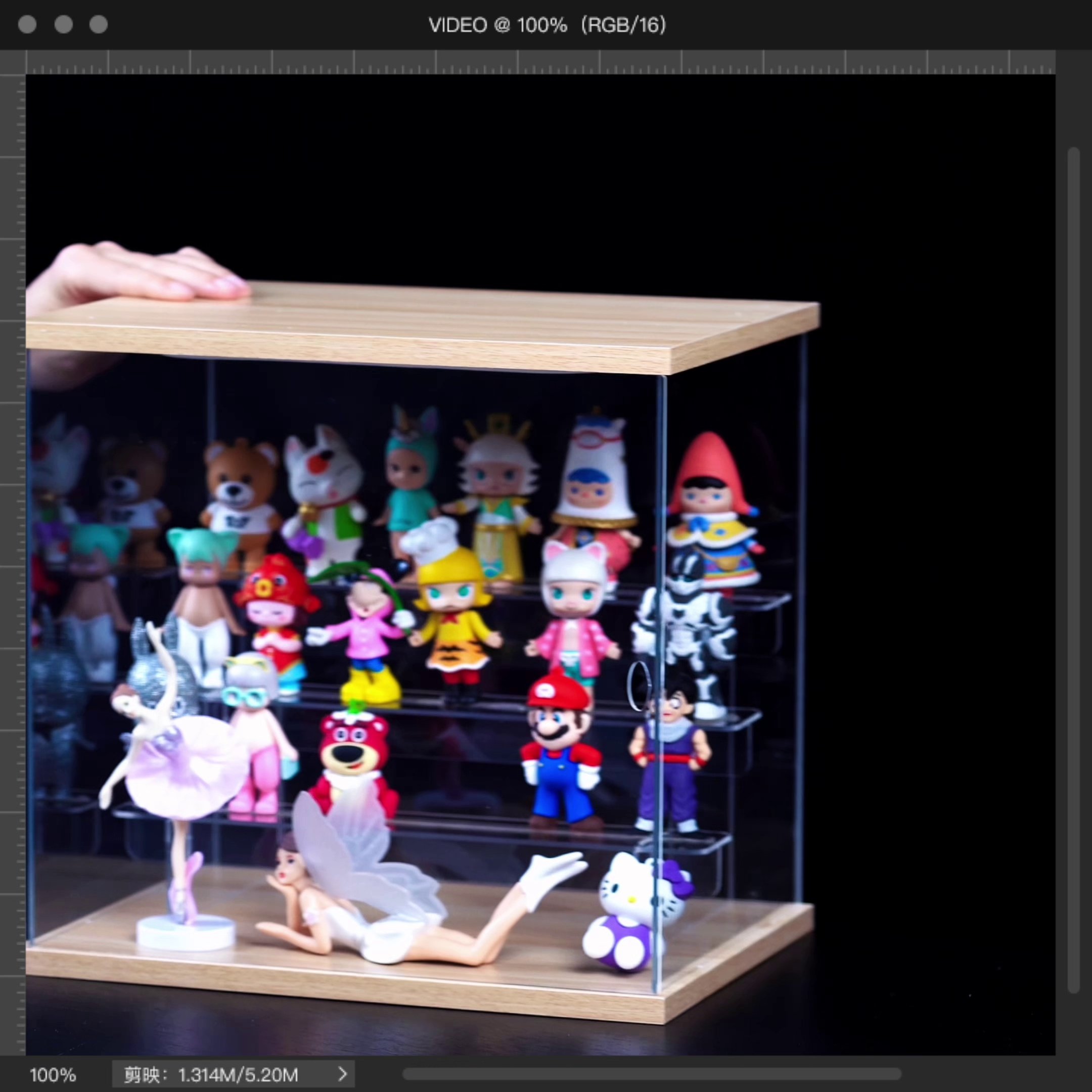Click the VIDEO @ 100% document title
The height and width of the screenshot is (1092, 1092).
click(x=547, y=25)
